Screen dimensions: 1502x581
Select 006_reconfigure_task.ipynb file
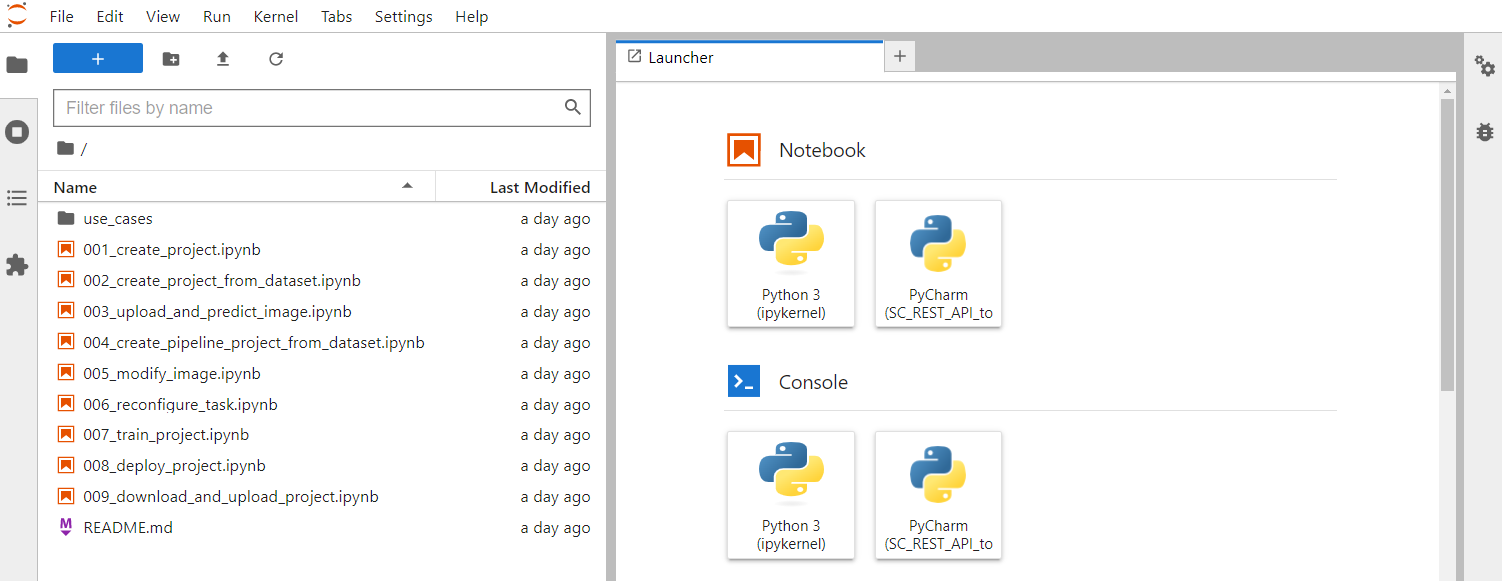(x=322, y=405)
